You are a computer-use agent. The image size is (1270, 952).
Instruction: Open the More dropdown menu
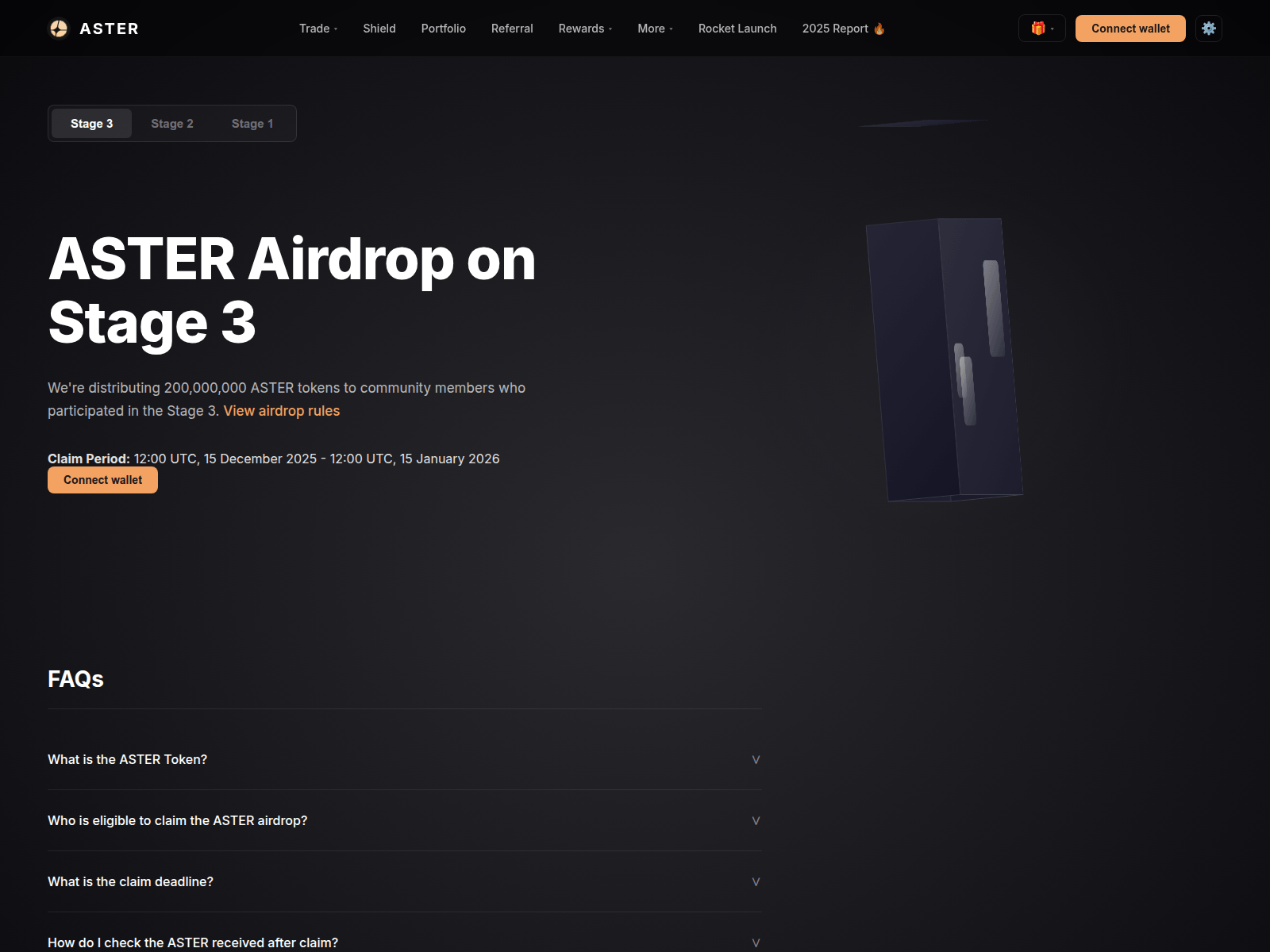655,29
